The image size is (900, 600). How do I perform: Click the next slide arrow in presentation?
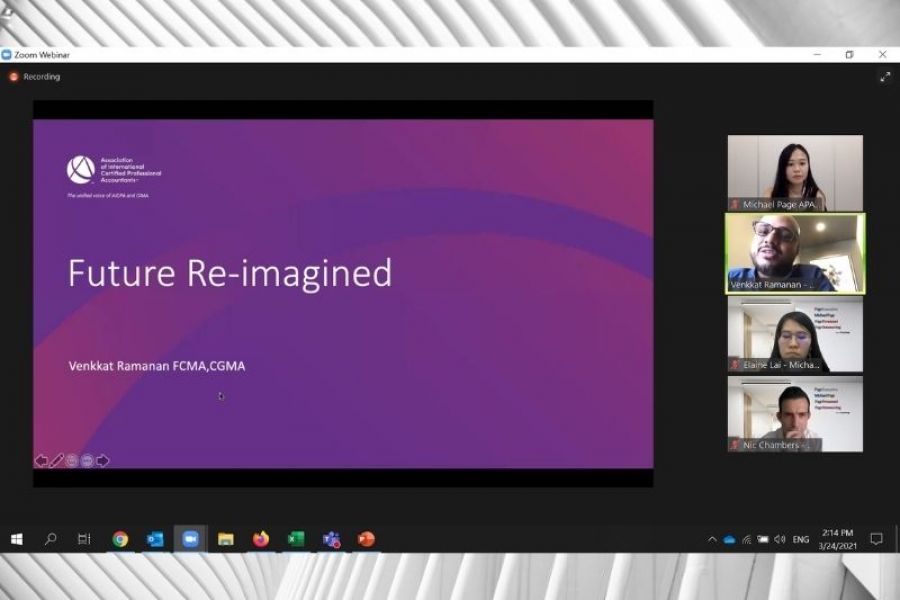pos(103,460)
